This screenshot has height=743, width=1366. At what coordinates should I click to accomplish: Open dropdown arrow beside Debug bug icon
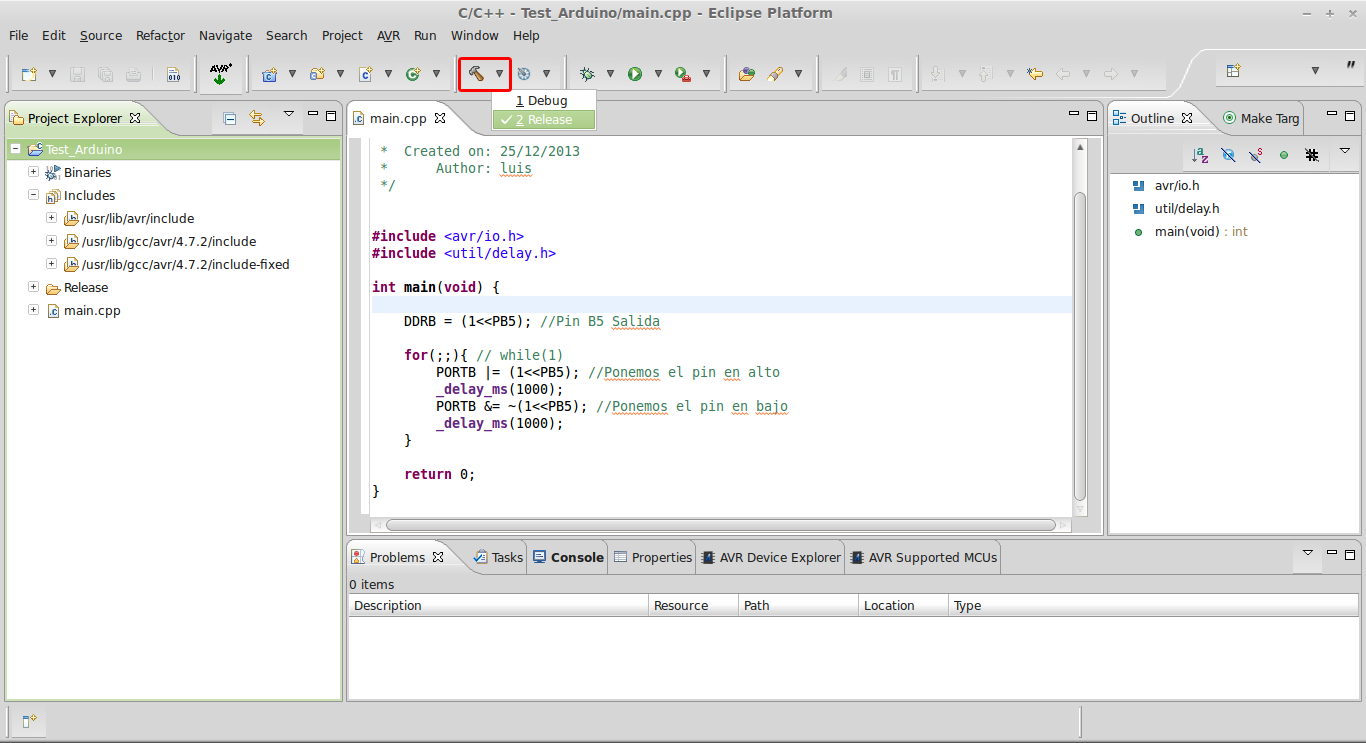(610, 74)
